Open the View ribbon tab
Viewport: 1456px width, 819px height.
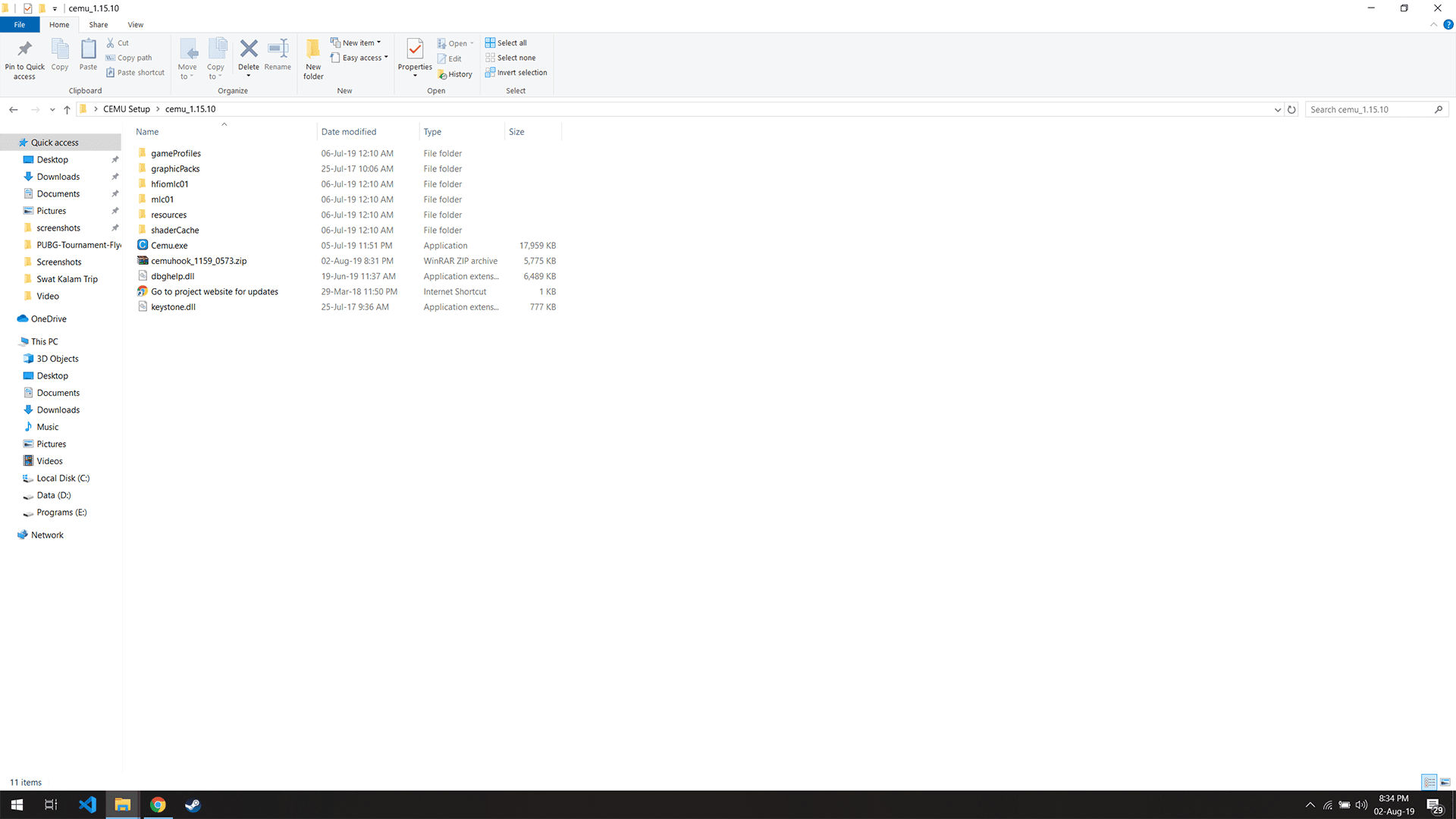point(136,25)
